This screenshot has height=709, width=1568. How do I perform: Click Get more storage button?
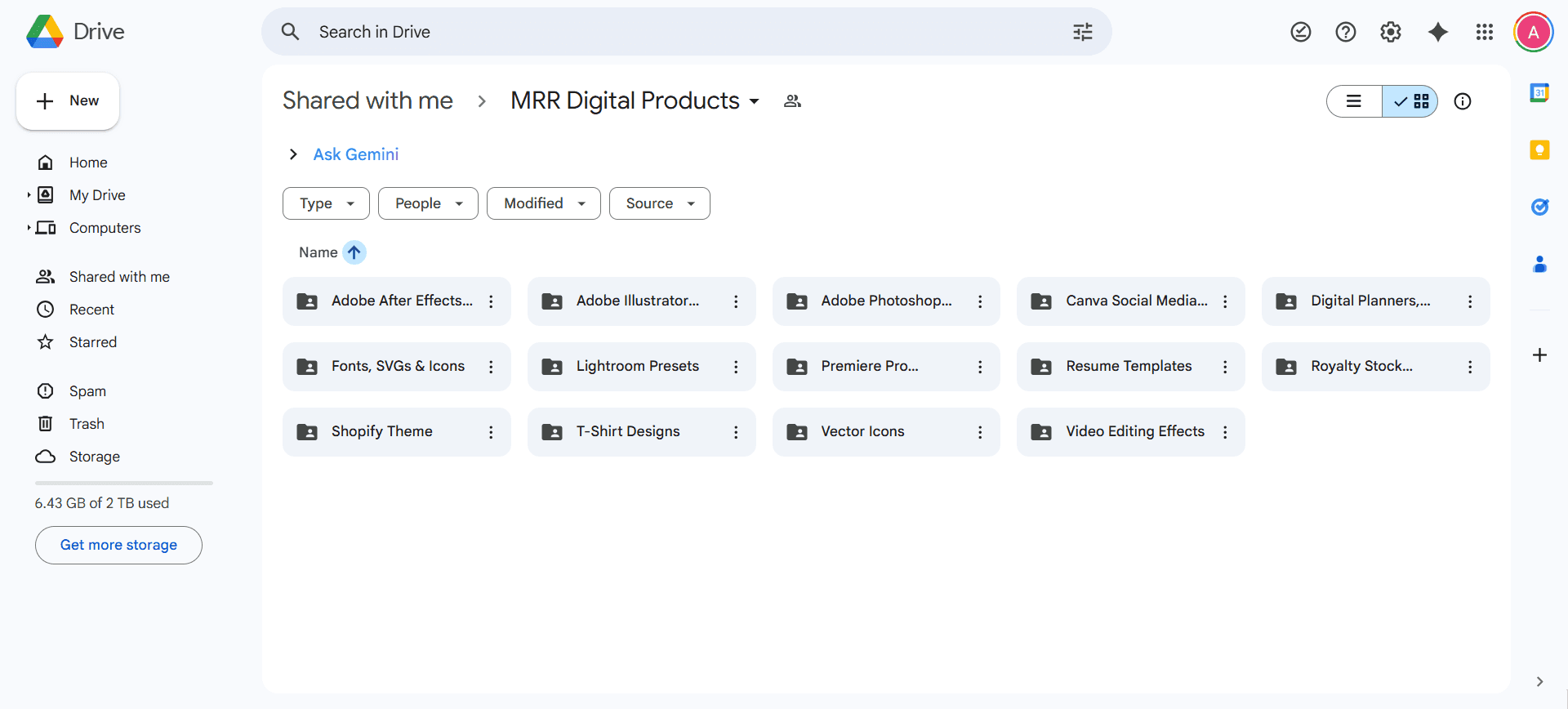tap(118, 545)
